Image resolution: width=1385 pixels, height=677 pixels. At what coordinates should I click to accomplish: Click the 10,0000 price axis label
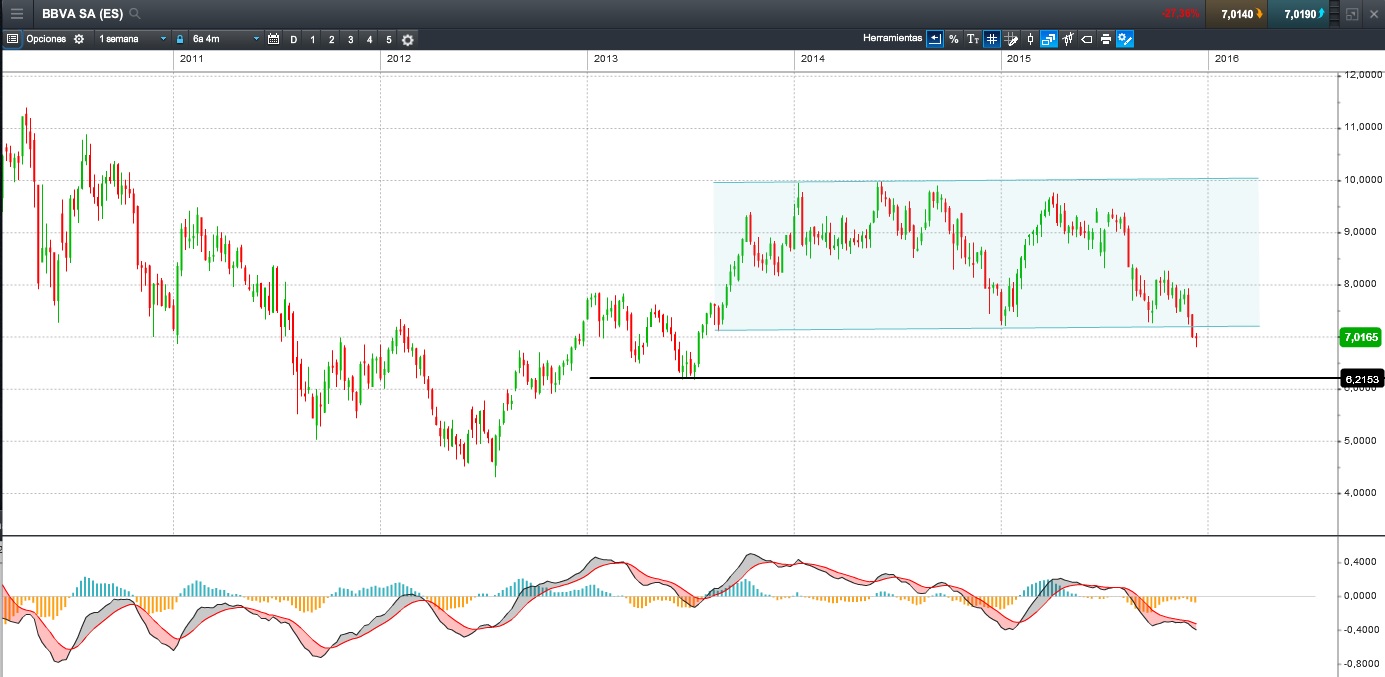(x=1363, y=180)
